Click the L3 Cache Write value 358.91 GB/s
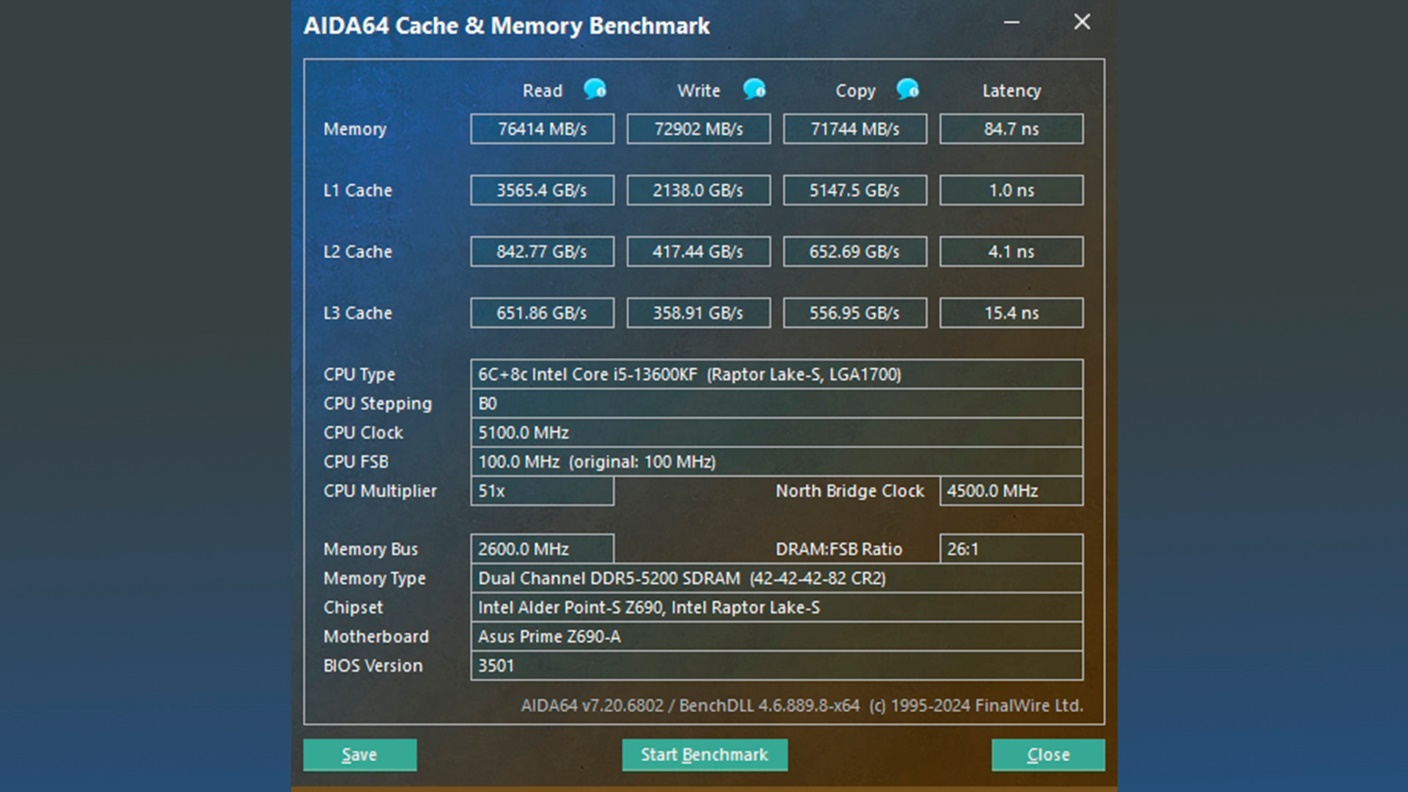This screenshot has width=1408, height=792. pos(699,313)
